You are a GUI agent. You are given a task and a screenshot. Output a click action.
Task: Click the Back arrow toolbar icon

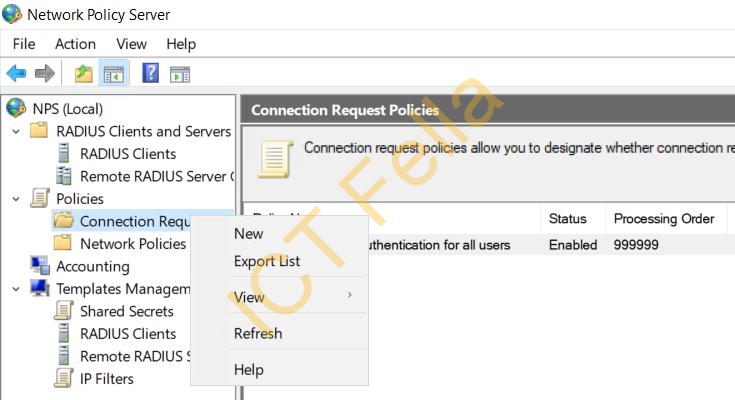pos(16,73)
